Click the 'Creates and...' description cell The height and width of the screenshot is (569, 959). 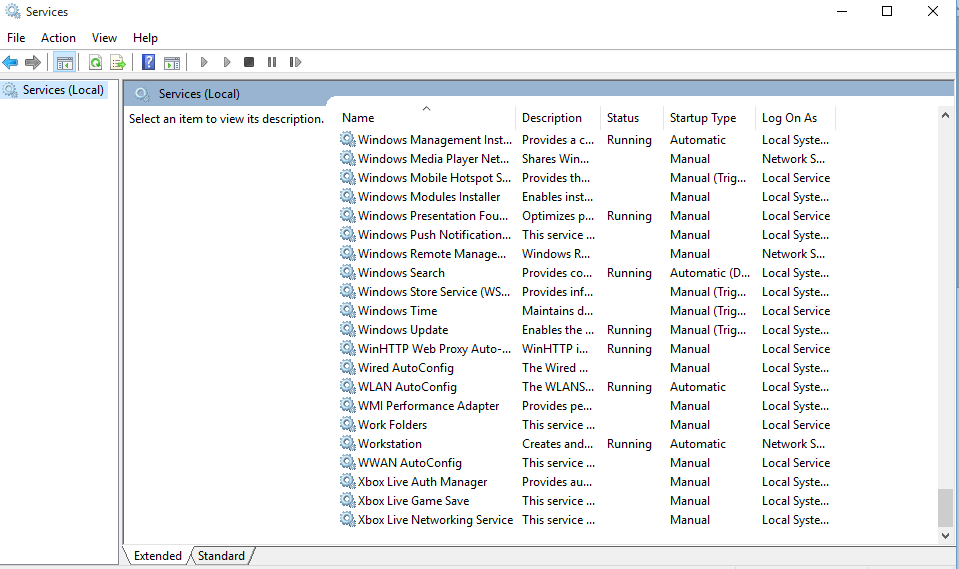557,443
